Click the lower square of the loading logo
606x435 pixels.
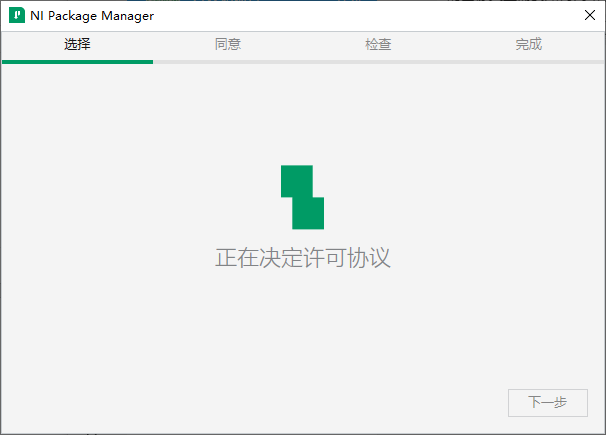point(308,213)
